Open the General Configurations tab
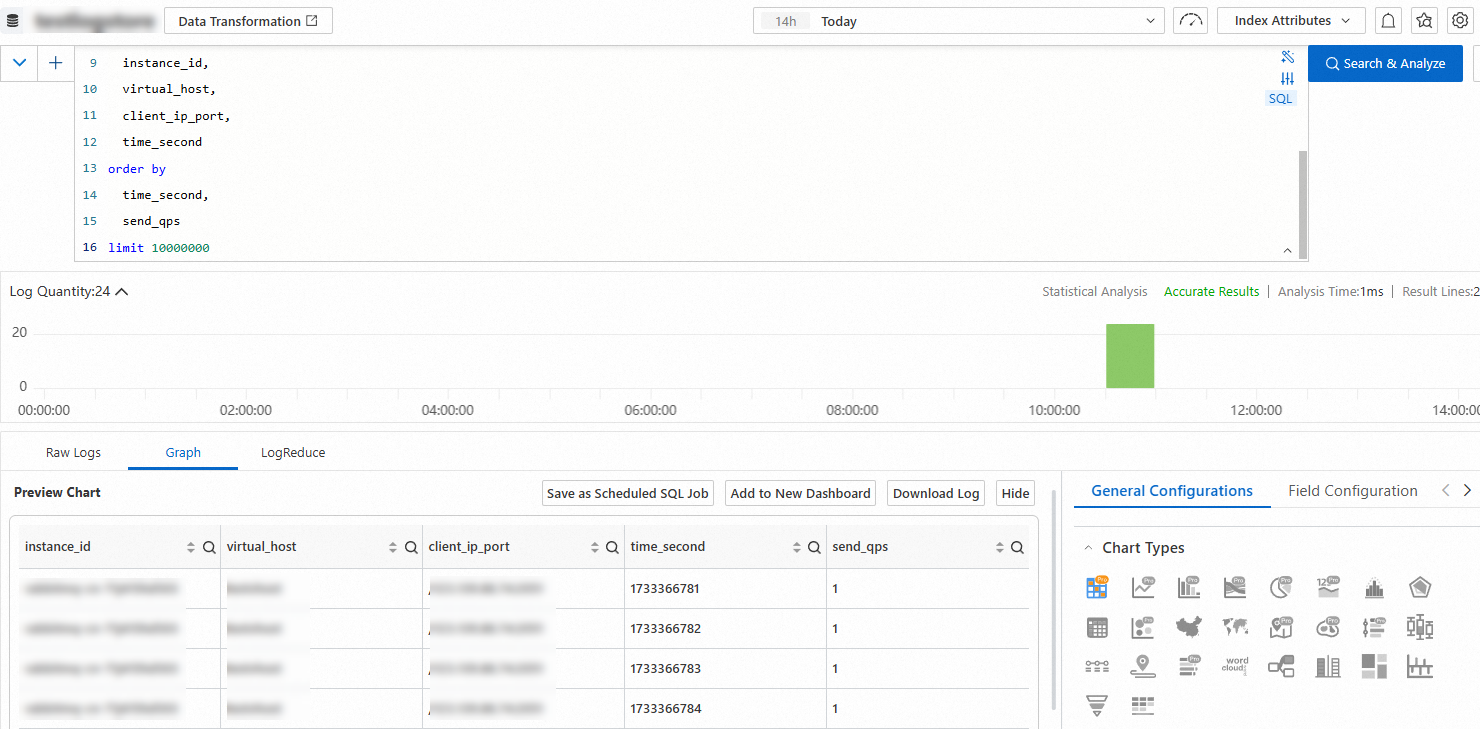The height and width of the screenshot is (729, 1480). point(1172,491)
